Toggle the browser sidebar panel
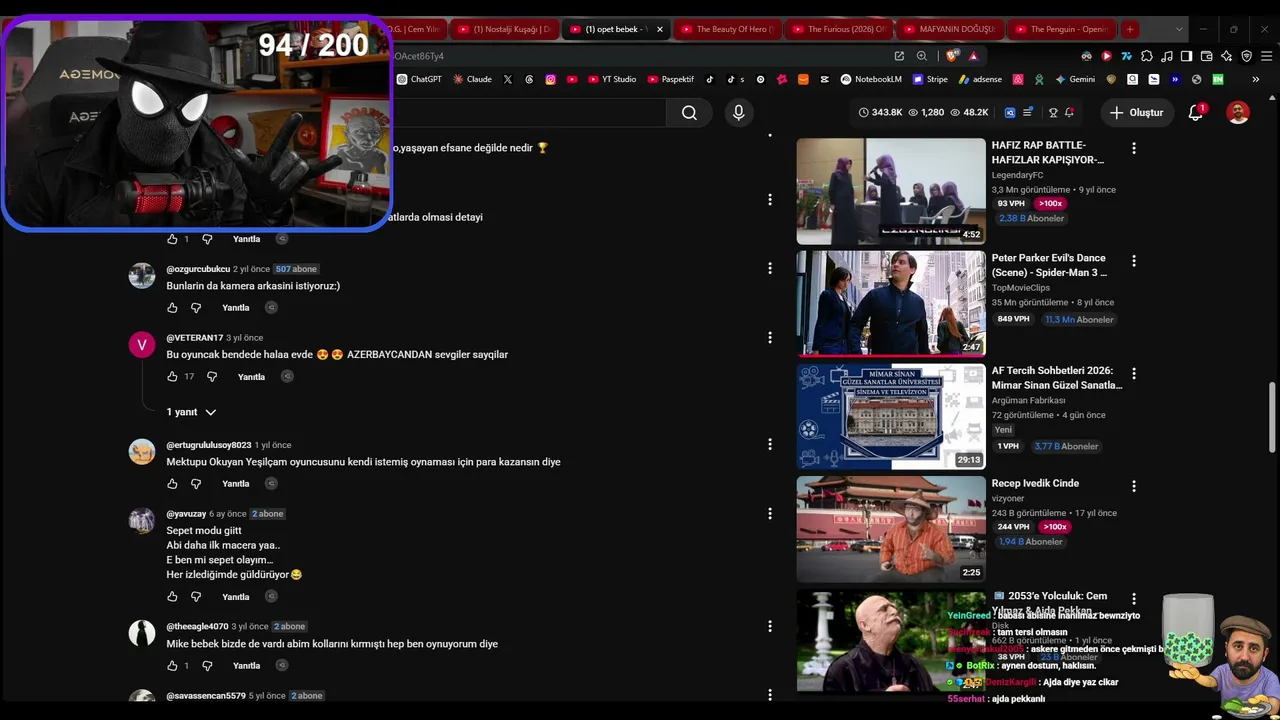 [x=1186, y=56]
